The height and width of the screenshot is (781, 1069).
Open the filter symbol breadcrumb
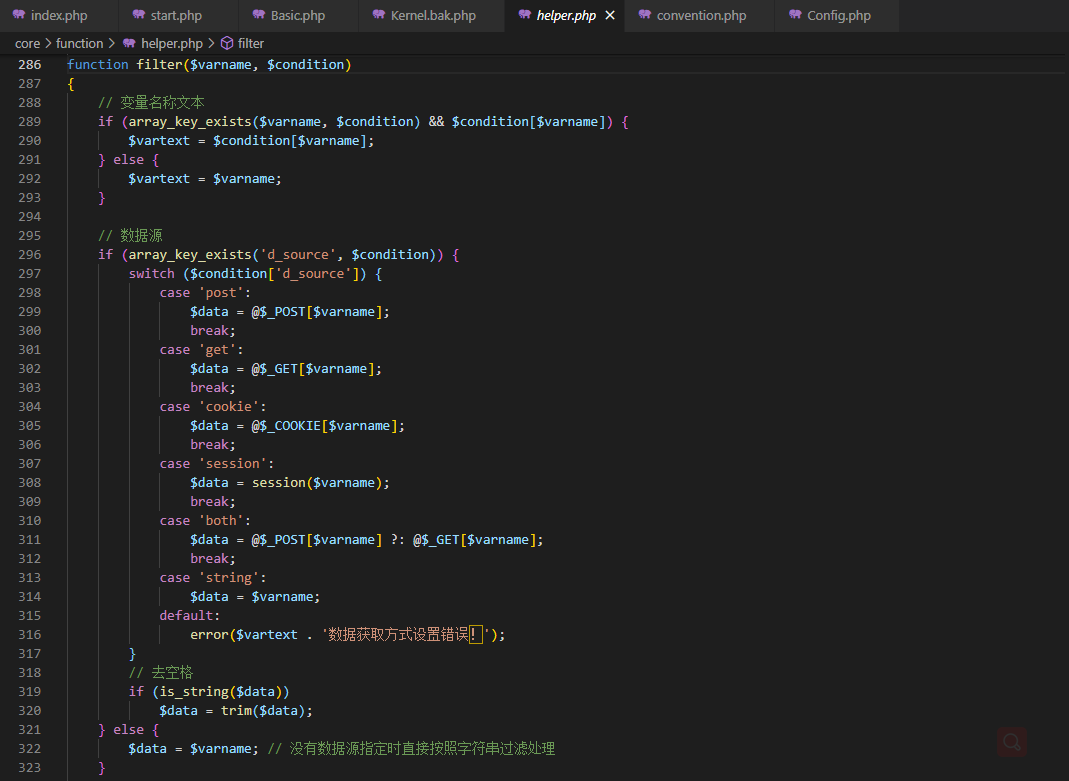(x=251, y=44)
